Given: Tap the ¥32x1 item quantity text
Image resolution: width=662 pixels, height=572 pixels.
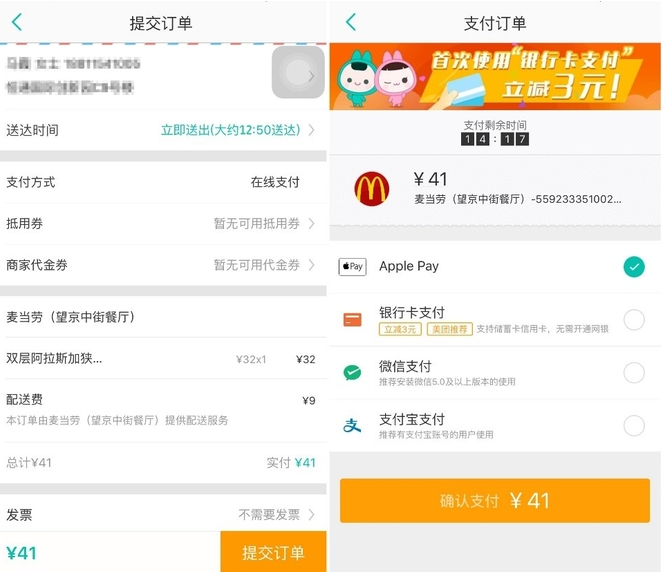Looking at the screenshot, I should [x=251, y=359].
